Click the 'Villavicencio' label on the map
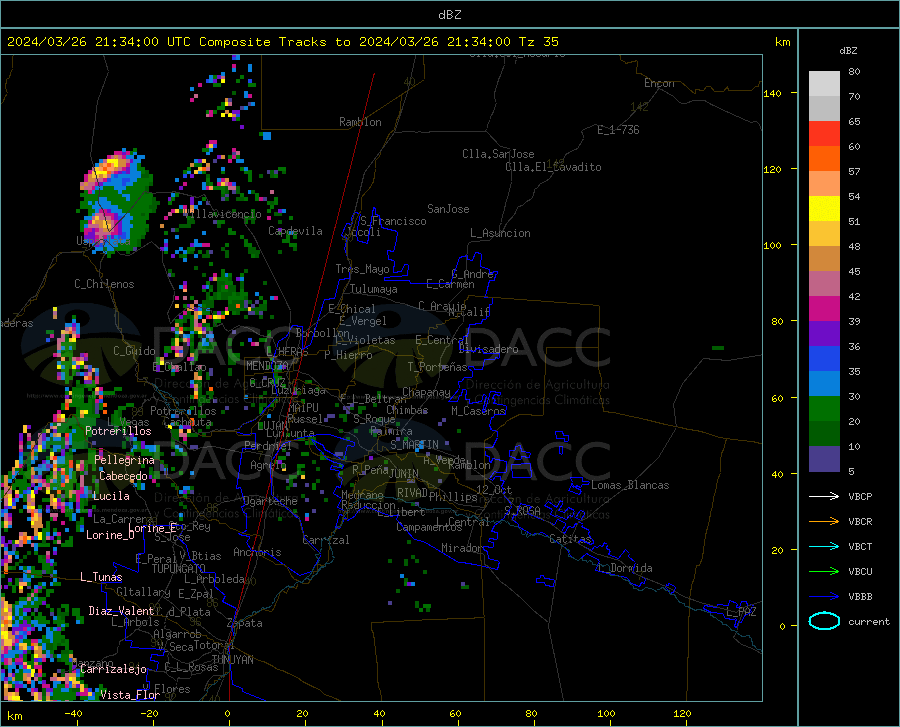900x727 pixels. 222,214
